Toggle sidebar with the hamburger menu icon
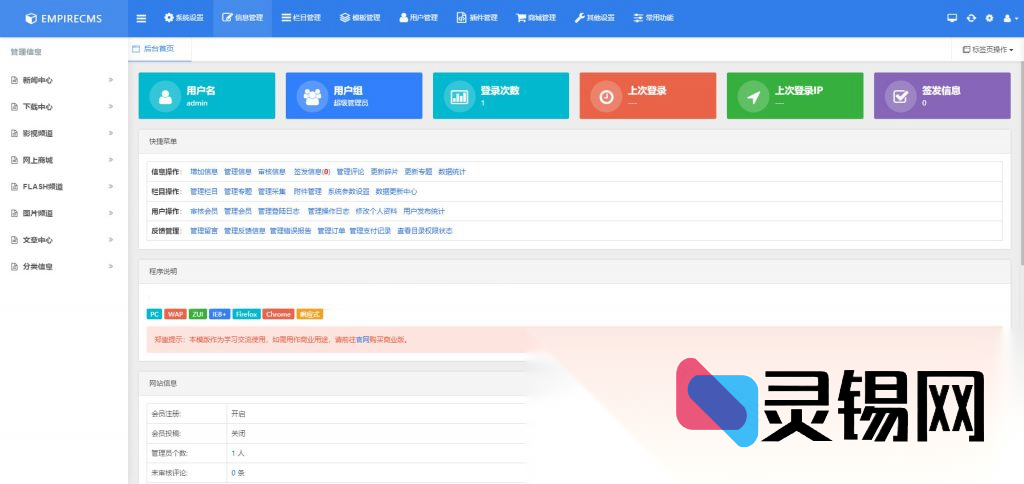 point(141,18)
